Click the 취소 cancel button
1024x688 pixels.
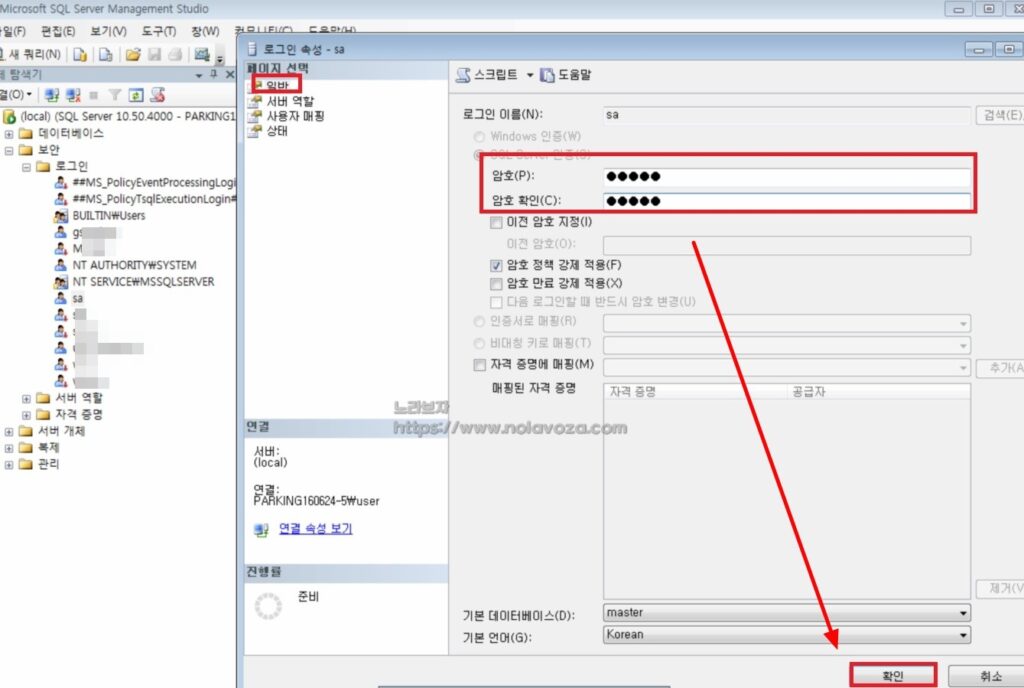[989, 676]
